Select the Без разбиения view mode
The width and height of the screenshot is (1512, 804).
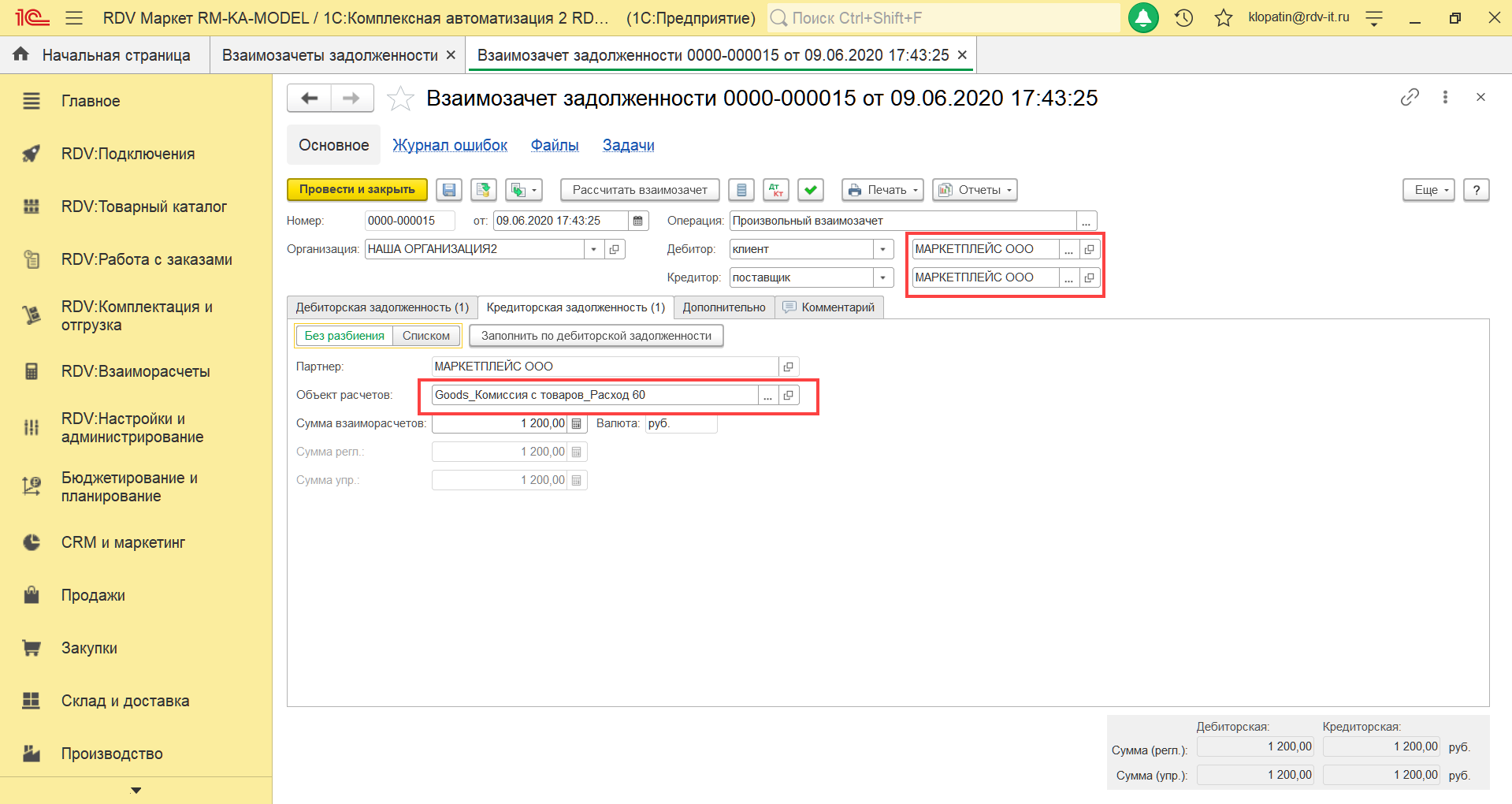(x=344, y=336)
